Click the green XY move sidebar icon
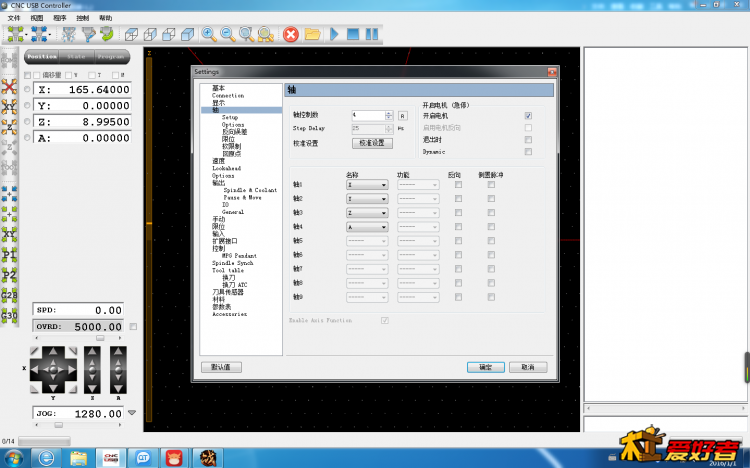Viewport: 750px width, 468px height. pos(9,234)
